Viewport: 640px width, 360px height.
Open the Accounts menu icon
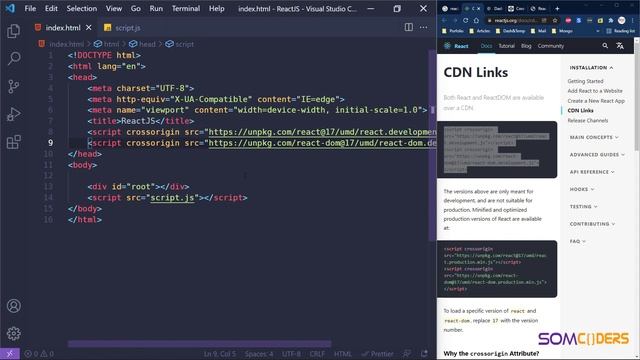point(13,306)
